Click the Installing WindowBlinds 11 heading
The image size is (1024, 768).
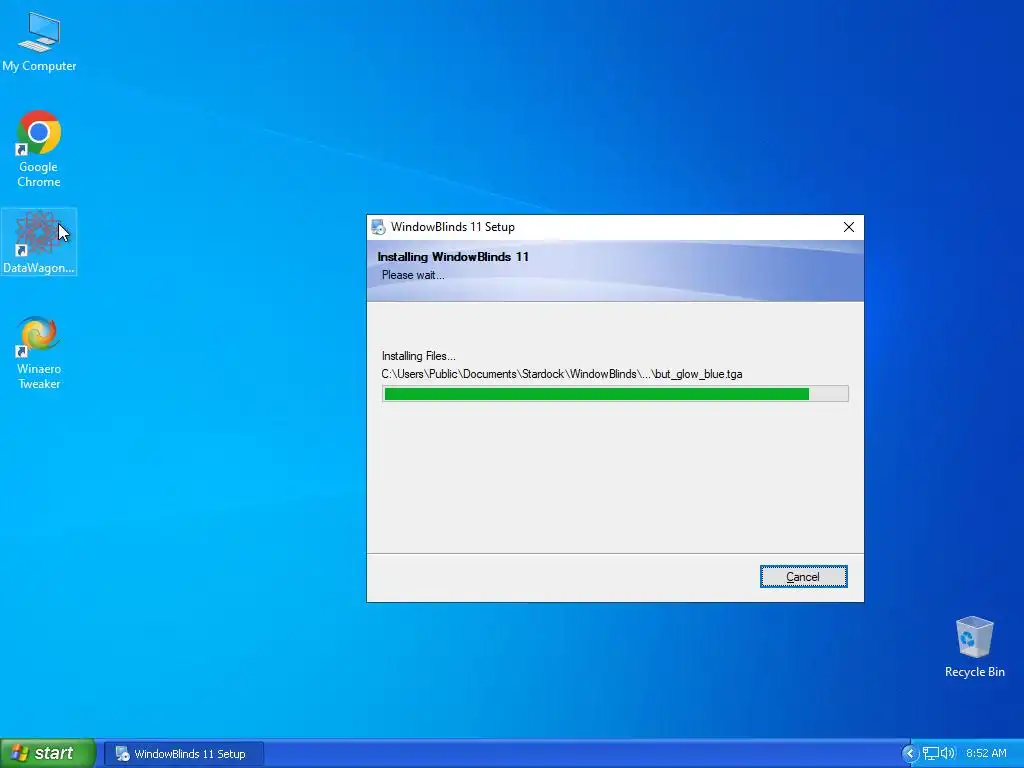453,257
